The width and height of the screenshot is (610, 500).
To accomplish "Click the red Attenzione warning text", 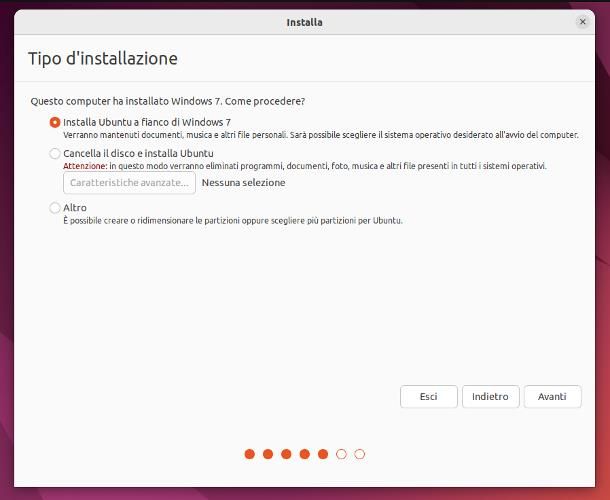I will click(x=85, y=166).
